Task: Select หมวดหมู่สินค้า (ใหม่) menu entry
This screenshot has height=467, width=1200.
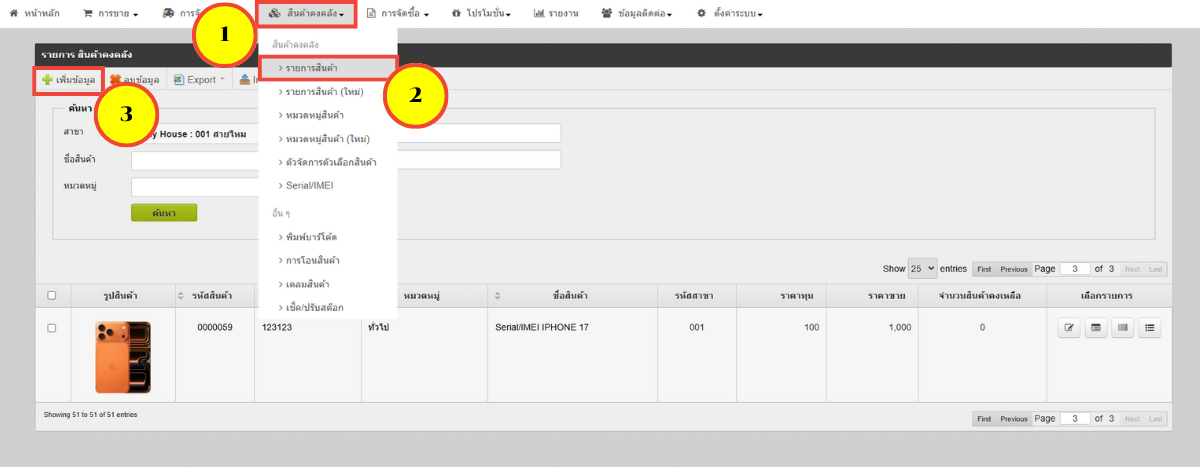Action: (x=324, y=139)
